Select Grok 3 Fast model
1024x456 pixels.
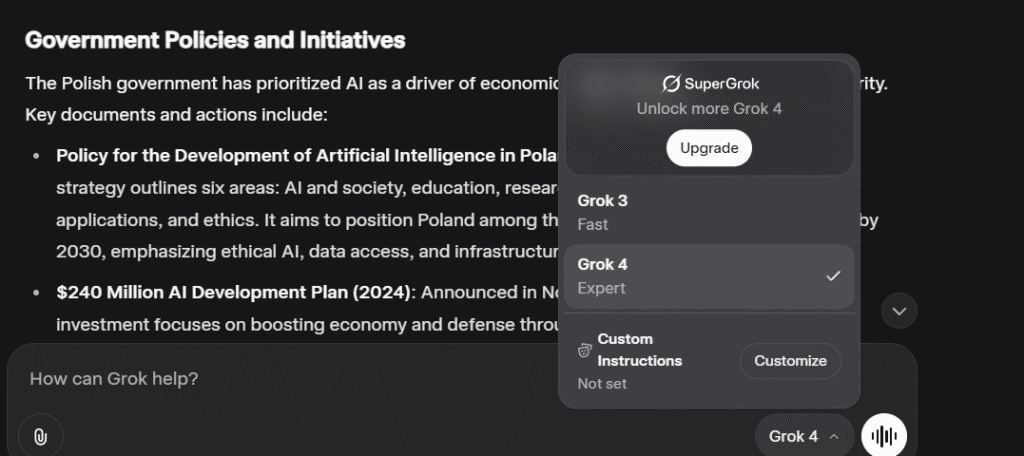[709, 212]
